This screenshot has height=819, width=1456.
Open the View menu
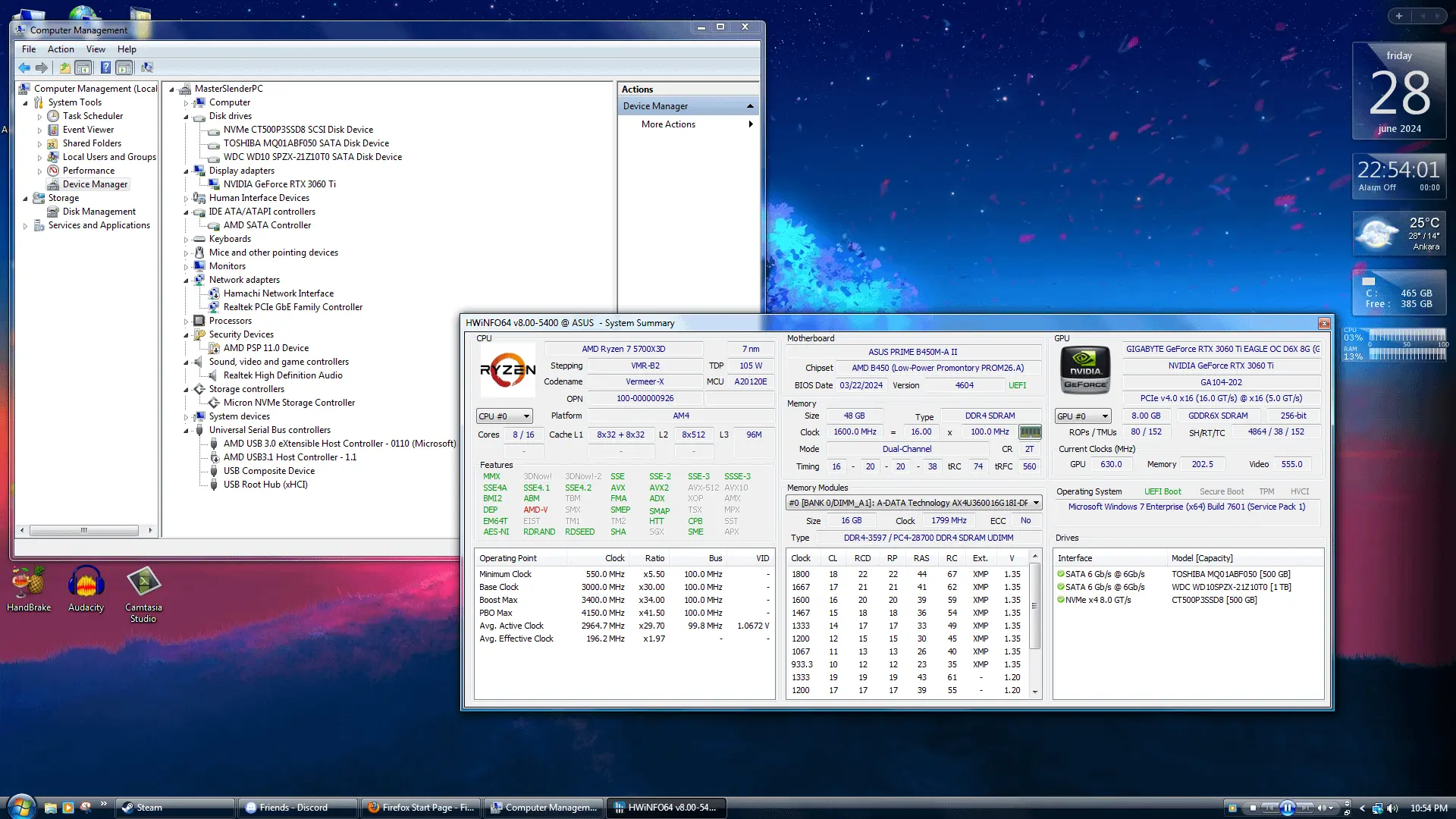click(x=96, y=49)
